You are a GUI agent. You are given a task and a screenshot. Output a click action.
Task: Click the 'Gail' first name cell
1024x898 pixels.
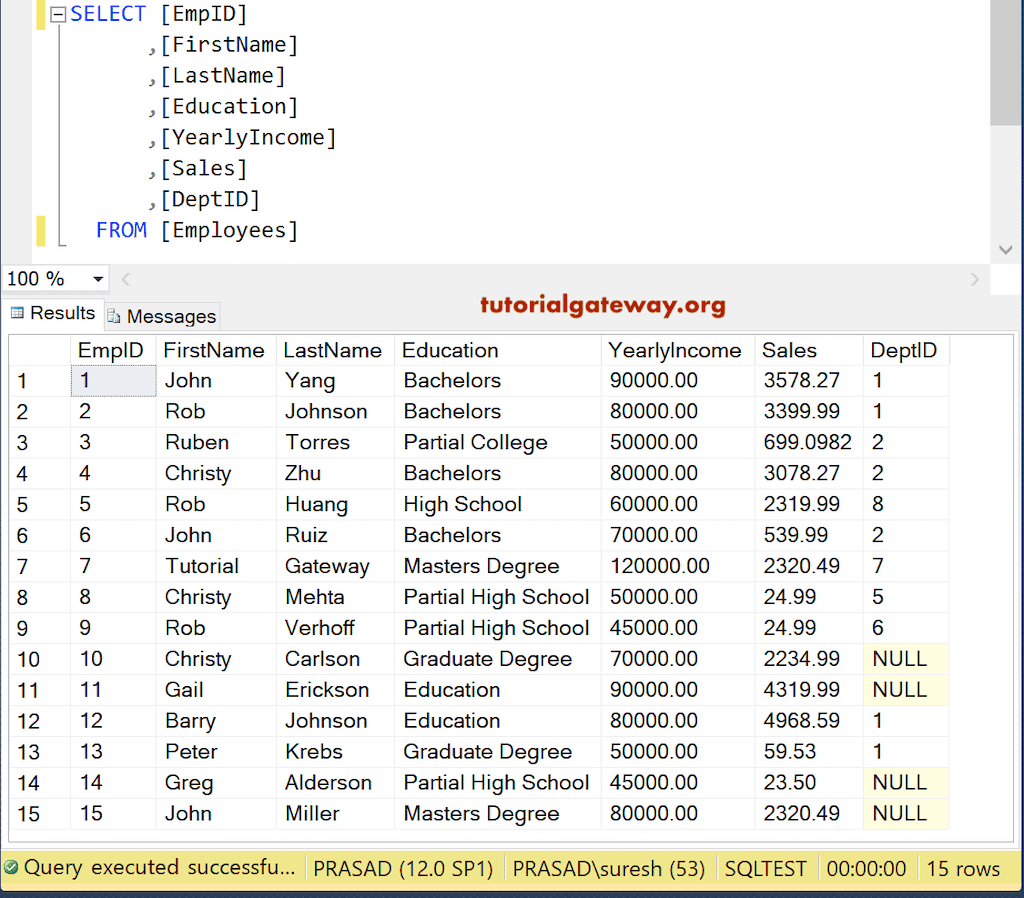pyautogui.click(x=216, y=690)
